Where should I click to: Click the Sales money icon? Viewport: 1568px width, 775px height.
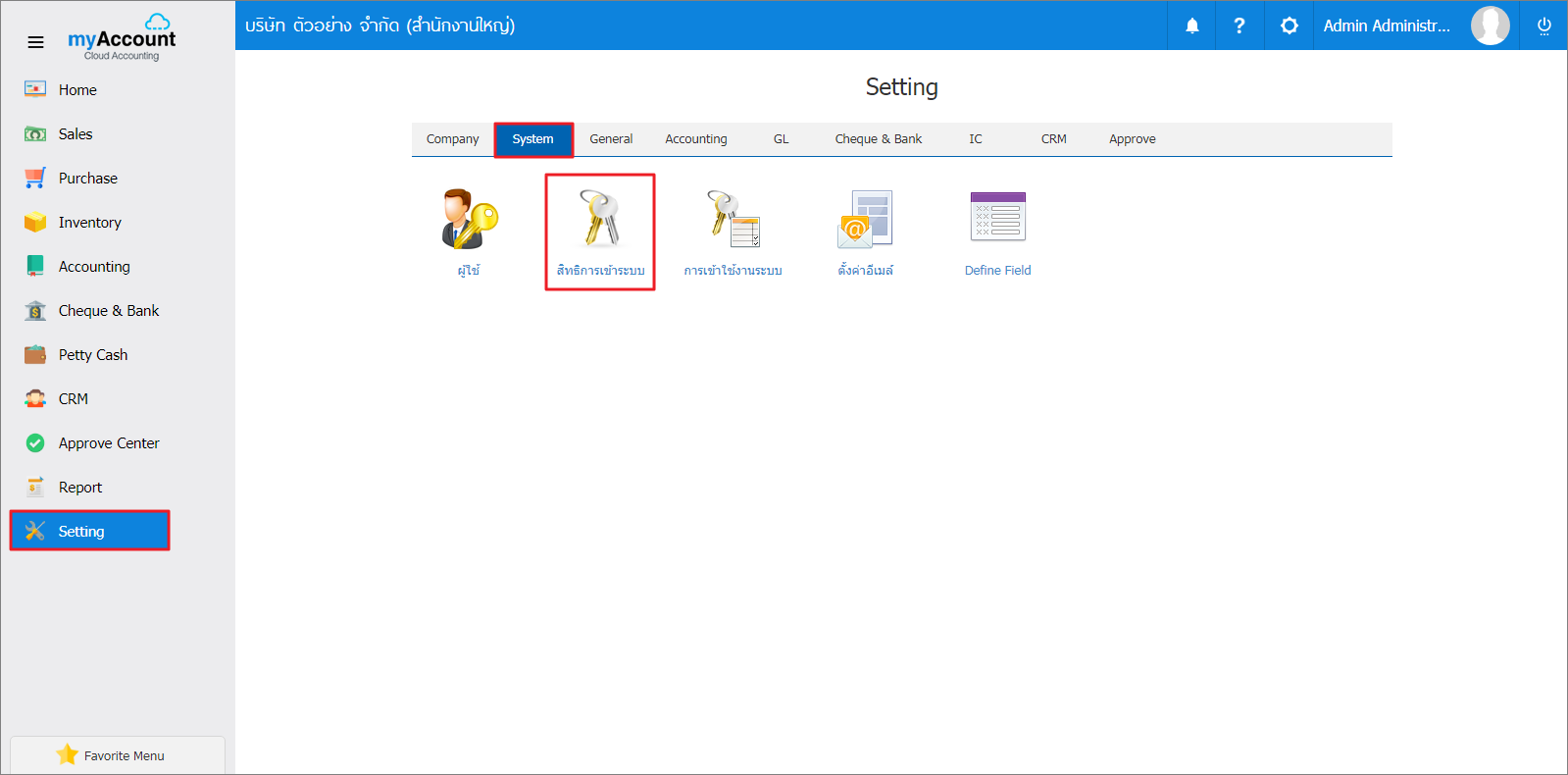point(35,133)
